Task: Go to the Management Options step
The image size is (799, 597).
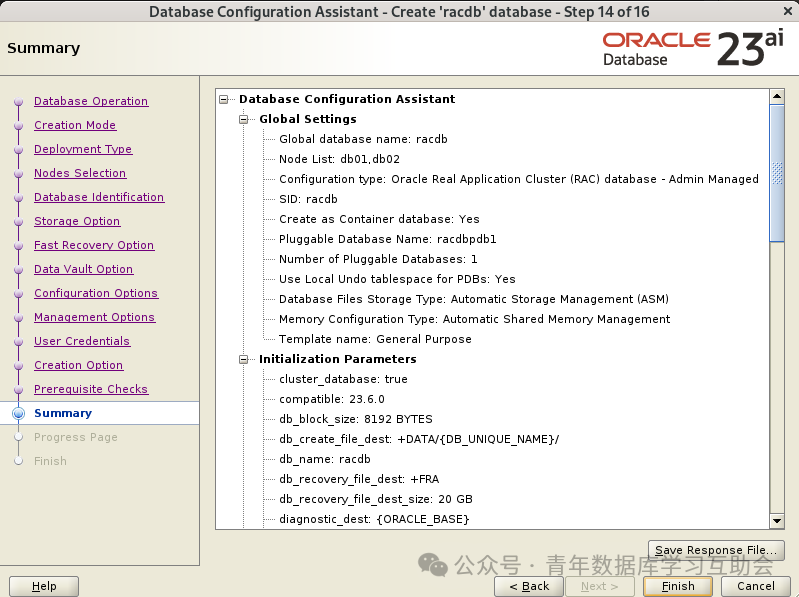Action: tap(94, 317)
